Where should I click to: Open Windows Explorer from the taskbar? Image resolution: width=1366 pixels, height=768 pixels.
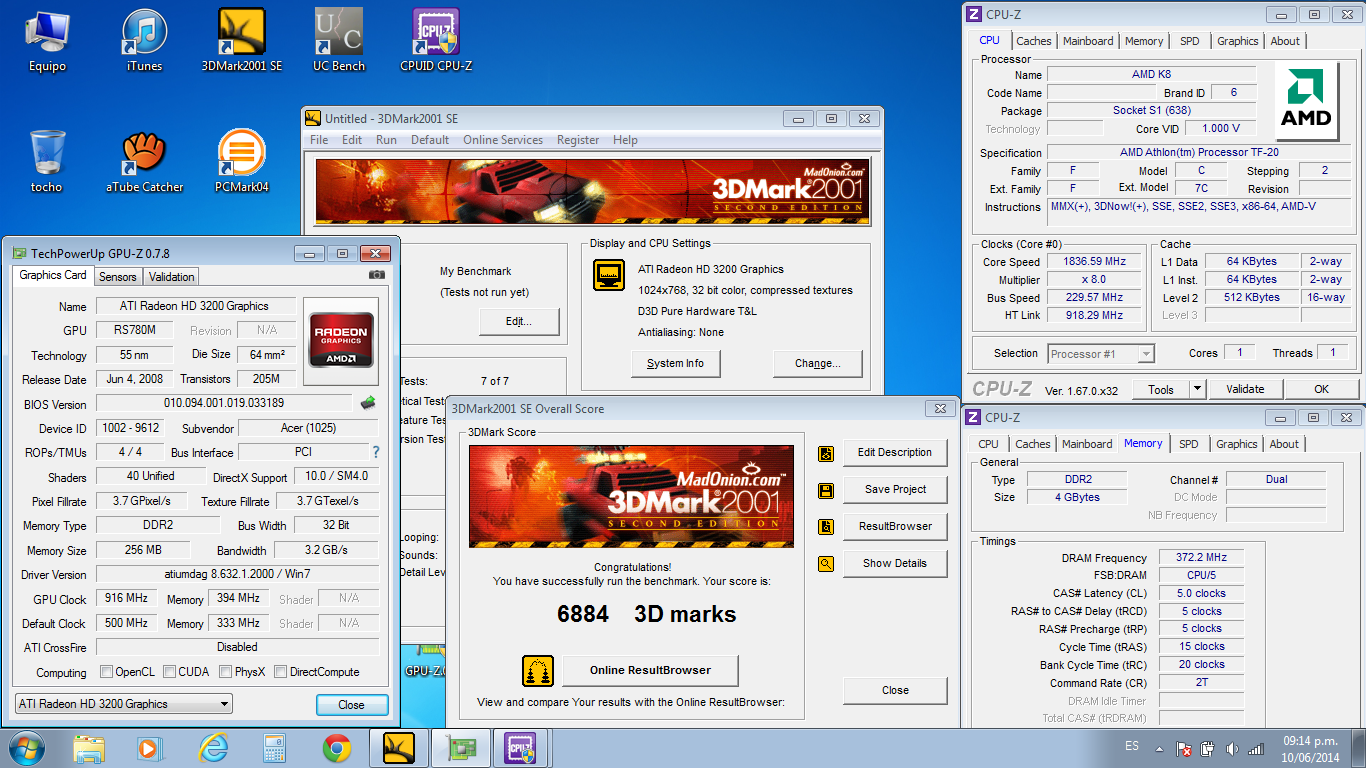[x=89, y=748]
